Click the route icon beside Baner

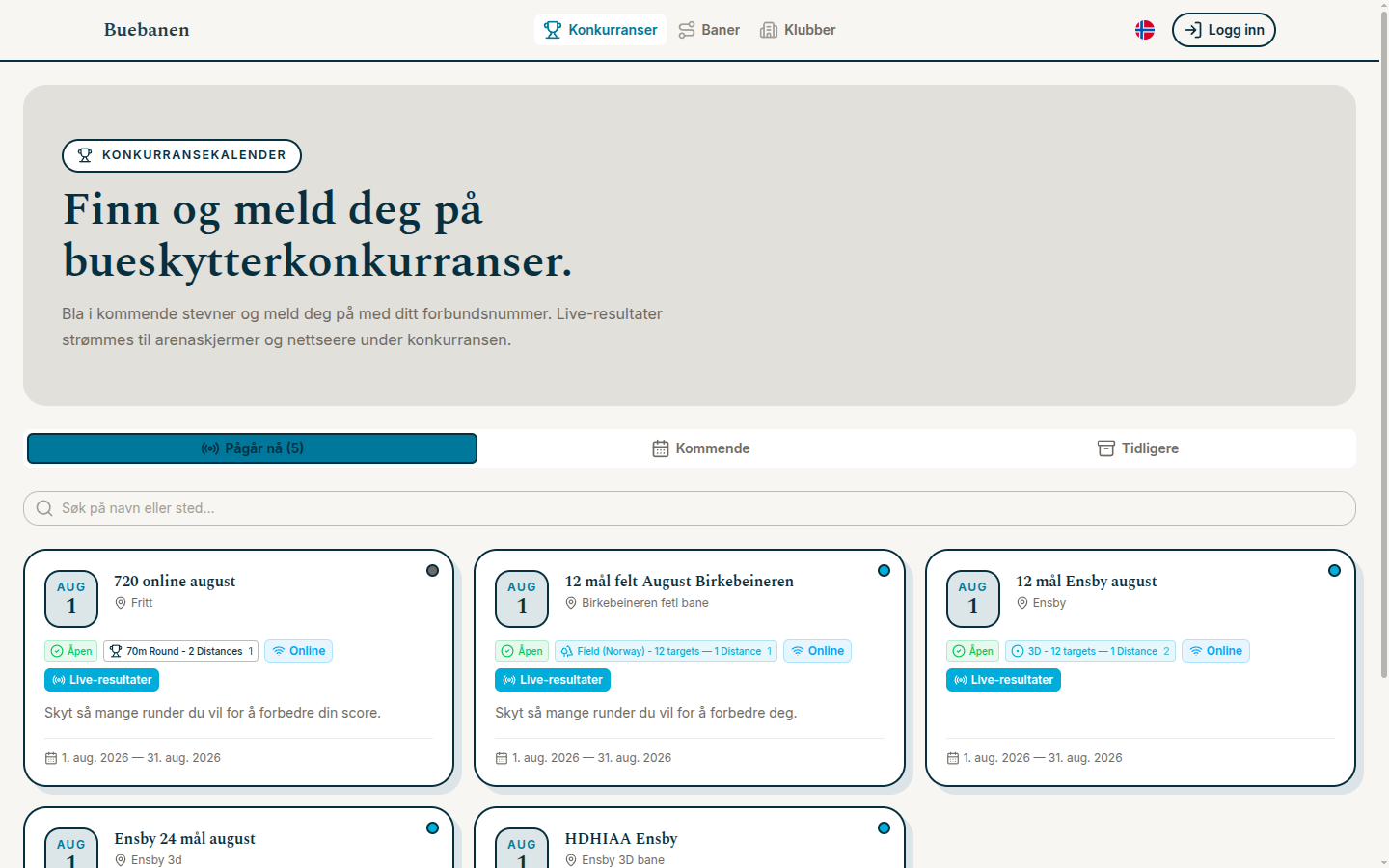[x=687, y=30]
